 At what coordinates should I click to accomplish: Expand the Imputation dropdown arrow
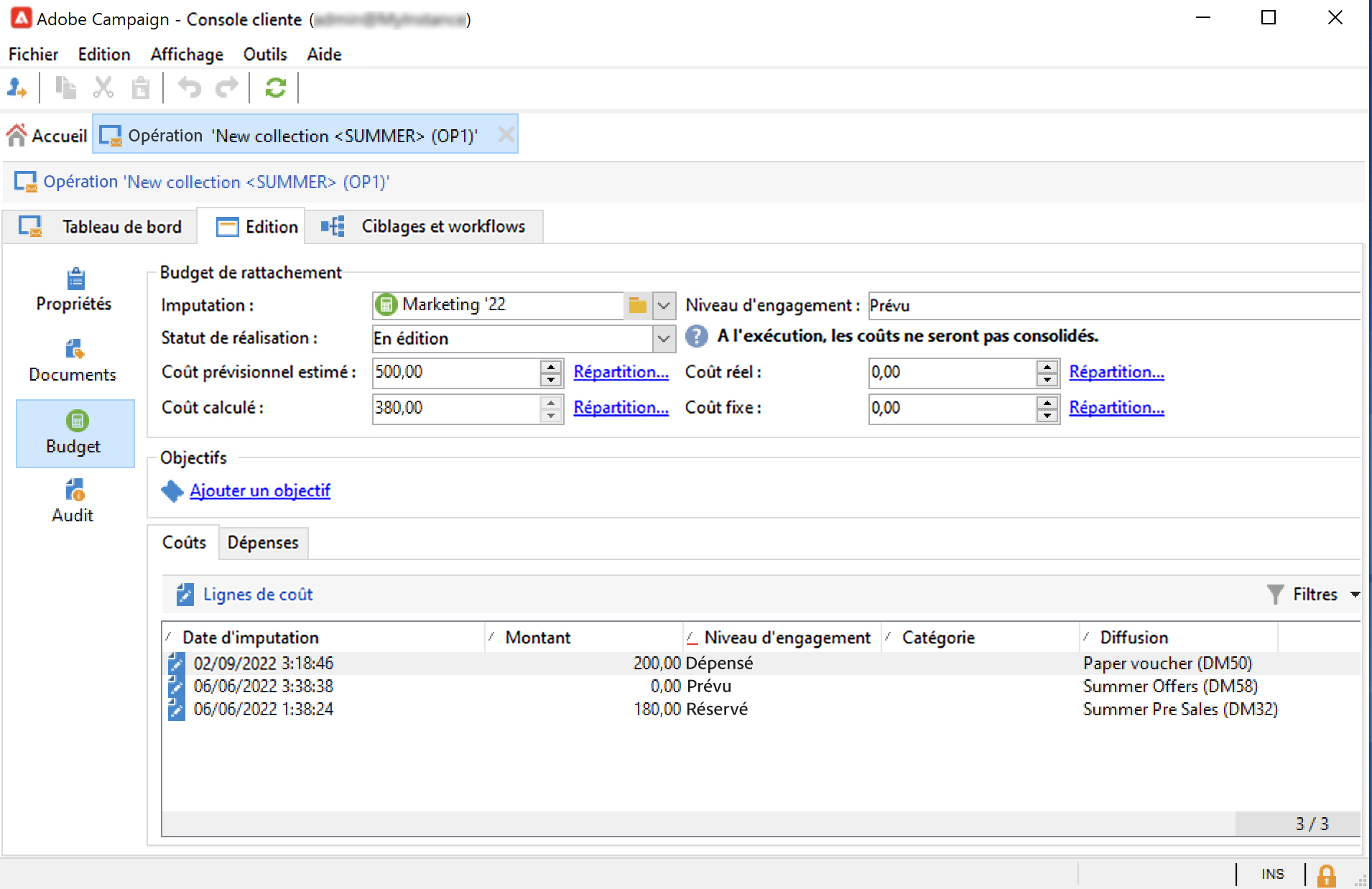pyautogui.click(x=664, y=305)
